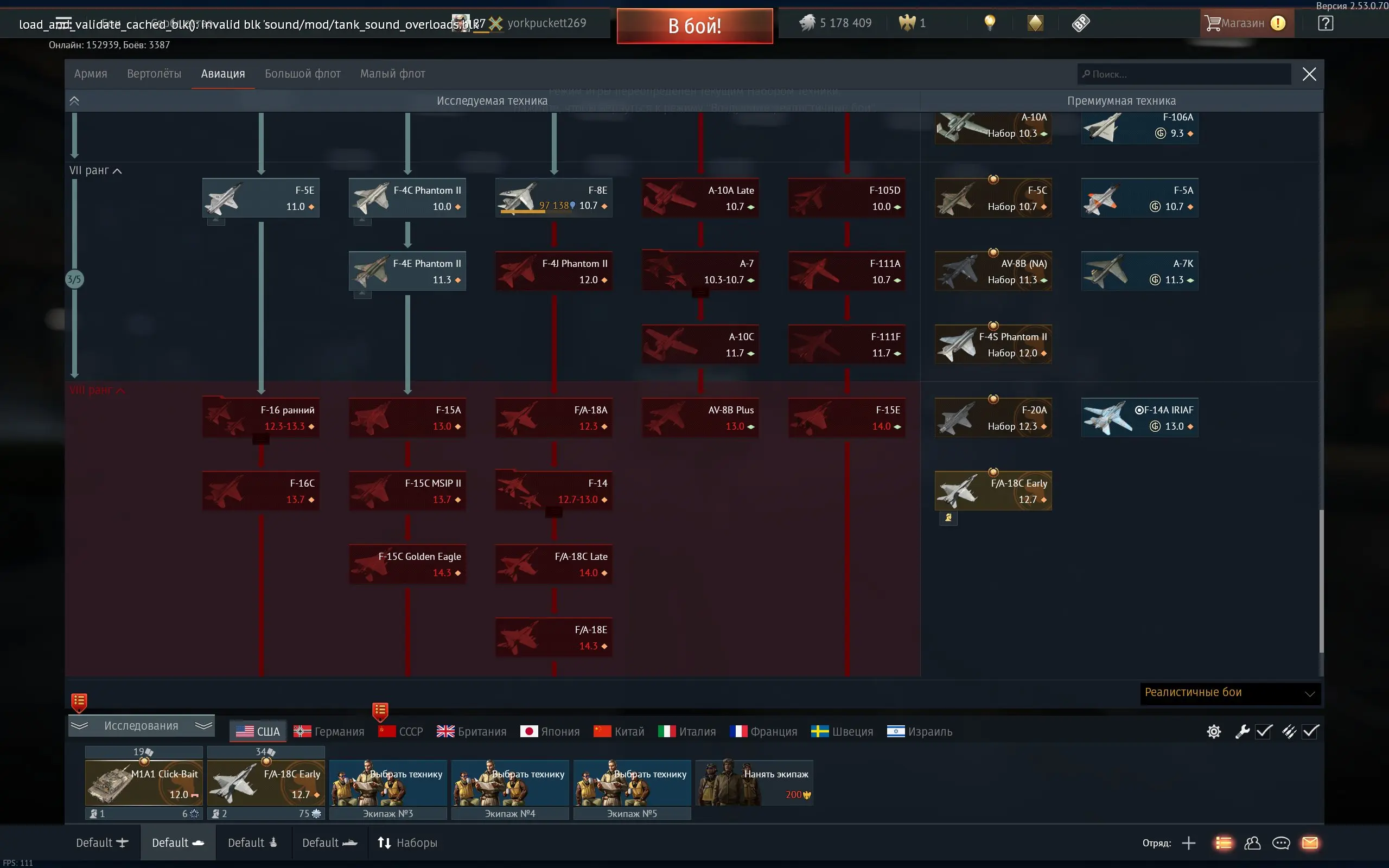Toggle the auto-refill ammunition checkbox

1310,731
